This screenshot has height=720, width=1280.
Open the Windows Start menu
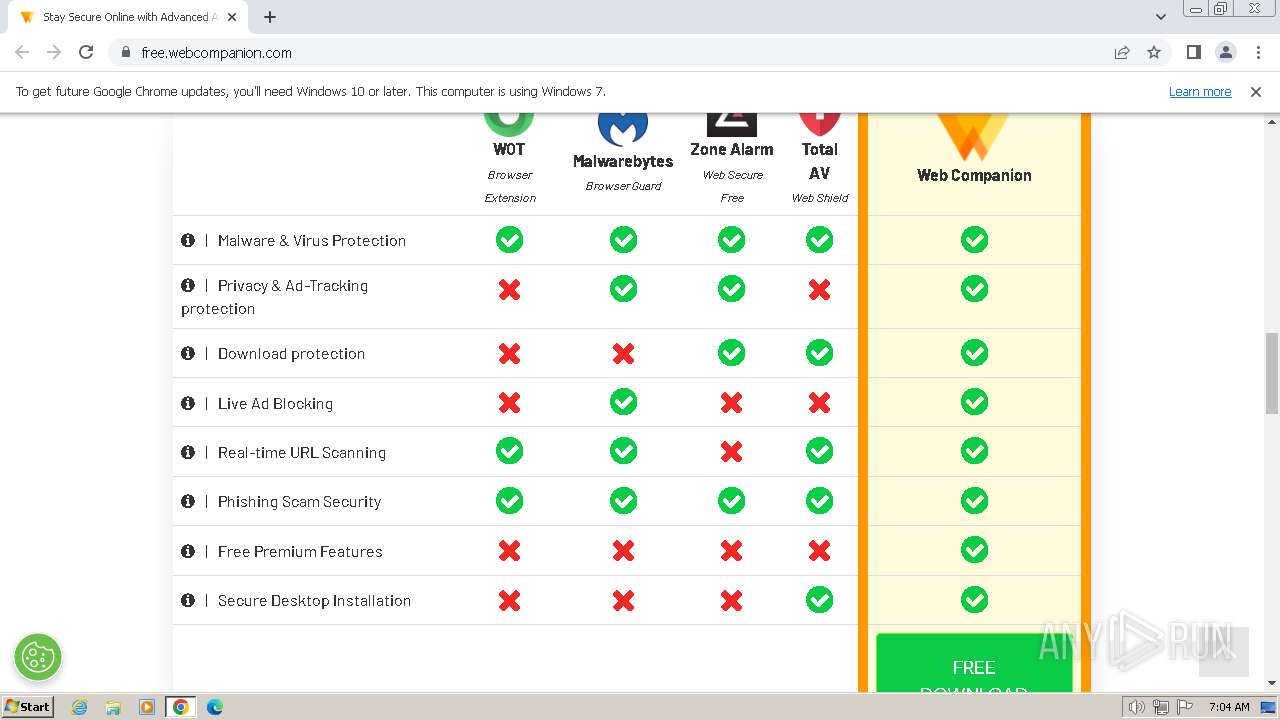27,707
